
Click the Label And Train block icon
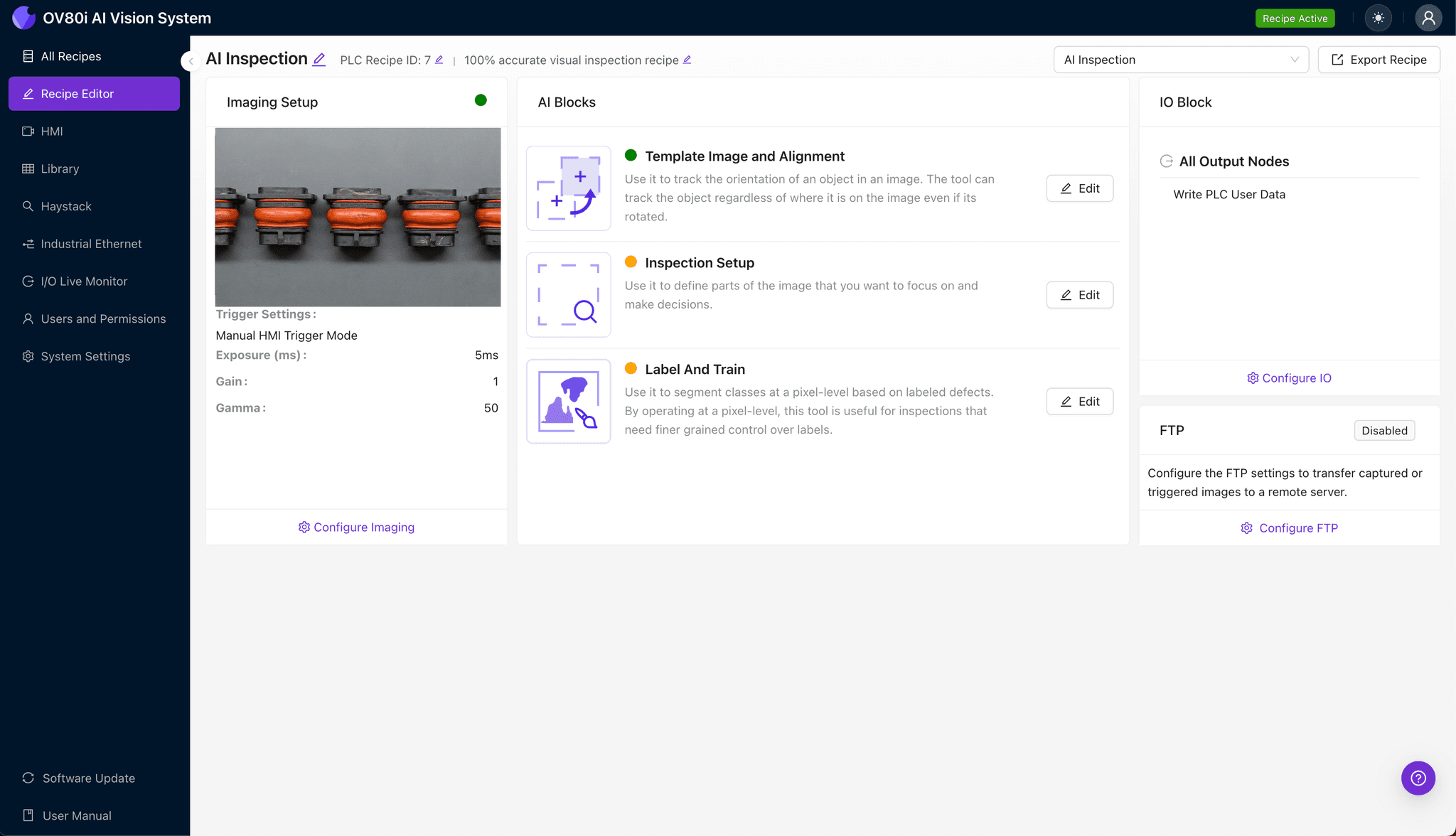568,402
